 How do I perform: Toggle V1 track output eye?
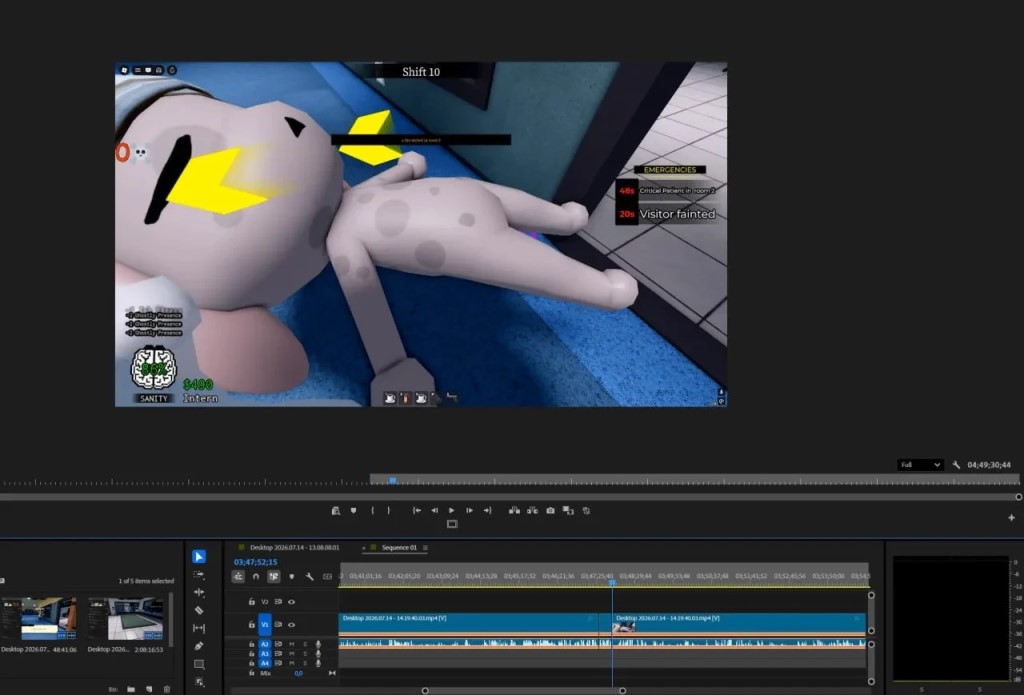tap(291, 624)
